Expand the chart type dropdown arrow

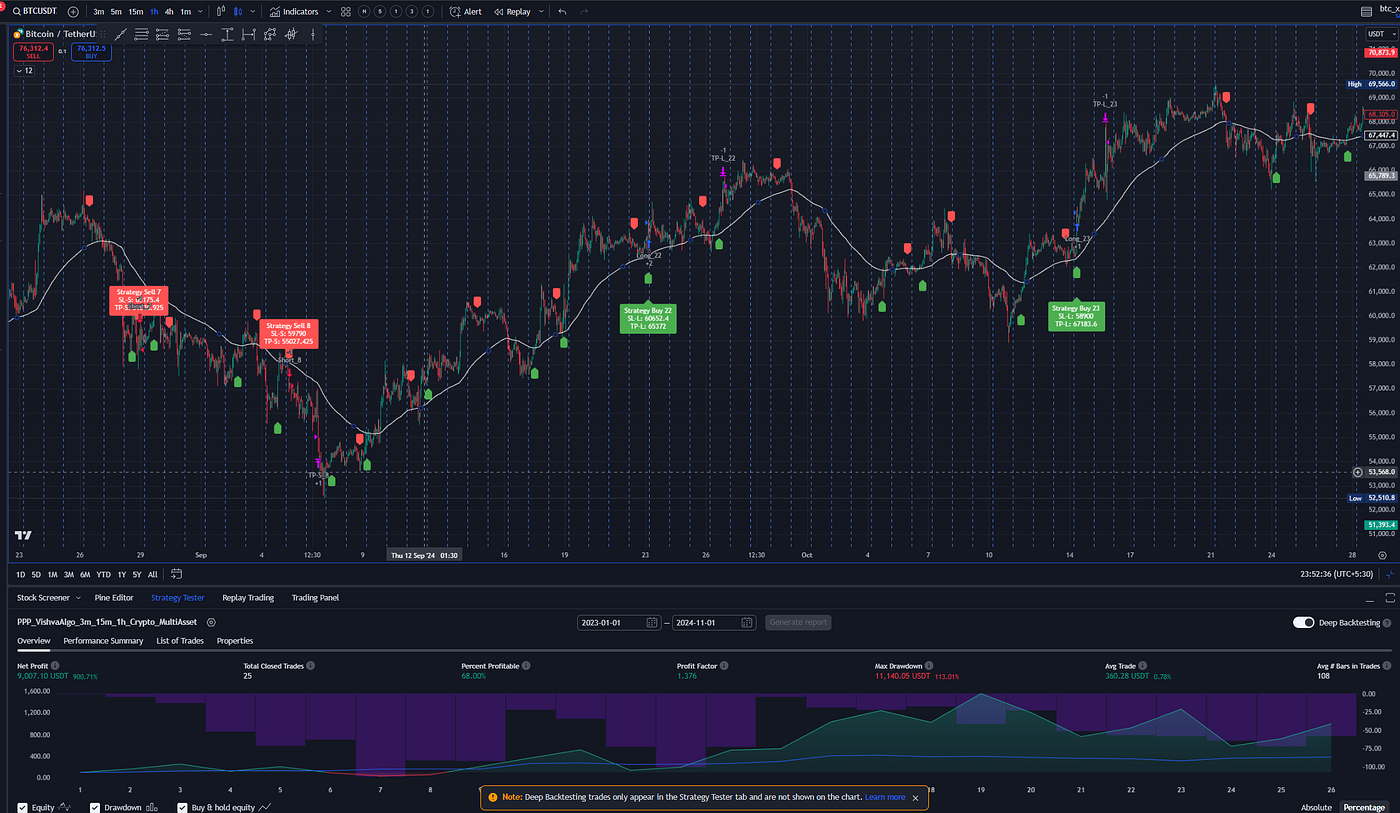(253, 11)
